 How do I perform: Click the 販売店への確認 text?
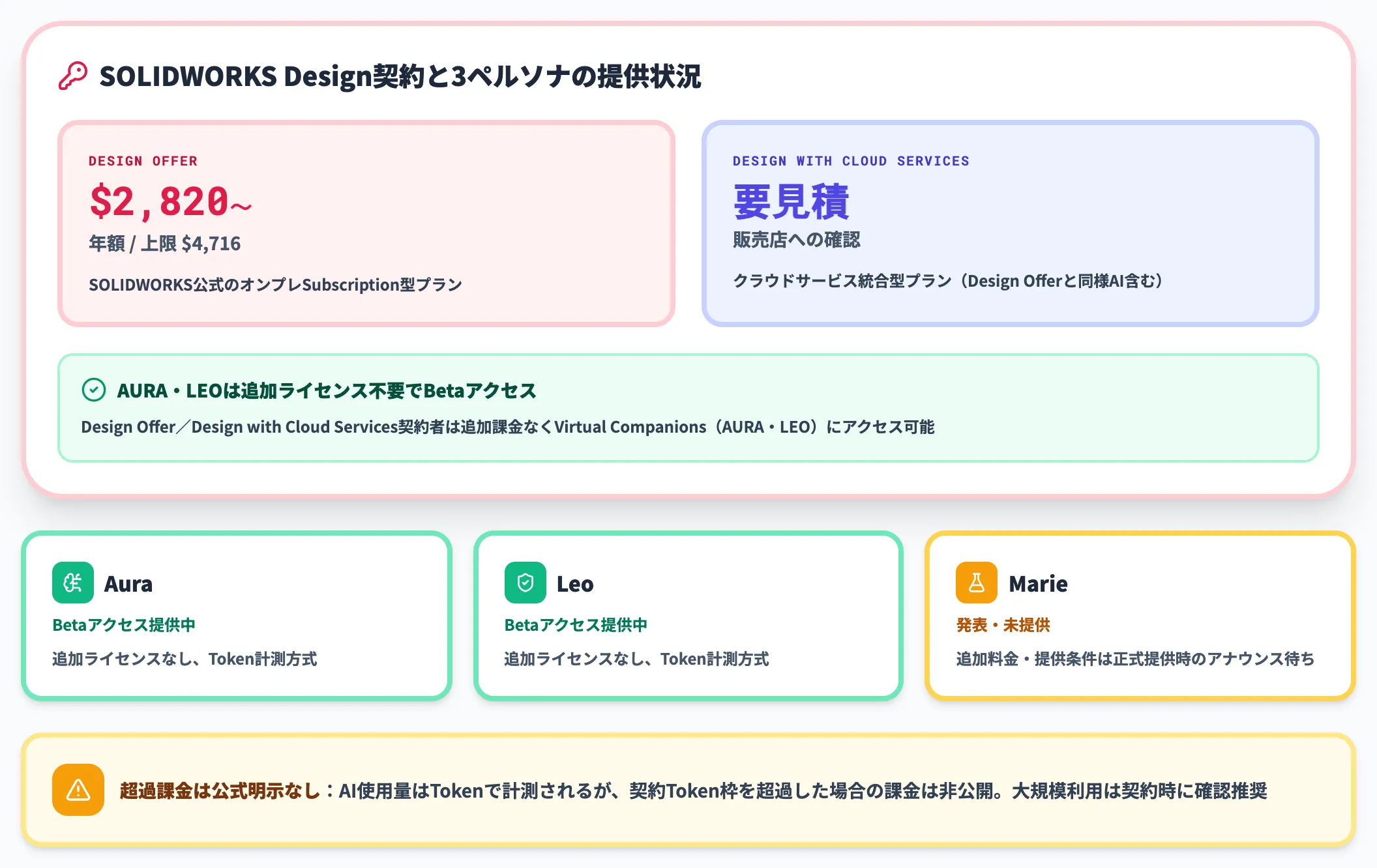click(796, 240)
